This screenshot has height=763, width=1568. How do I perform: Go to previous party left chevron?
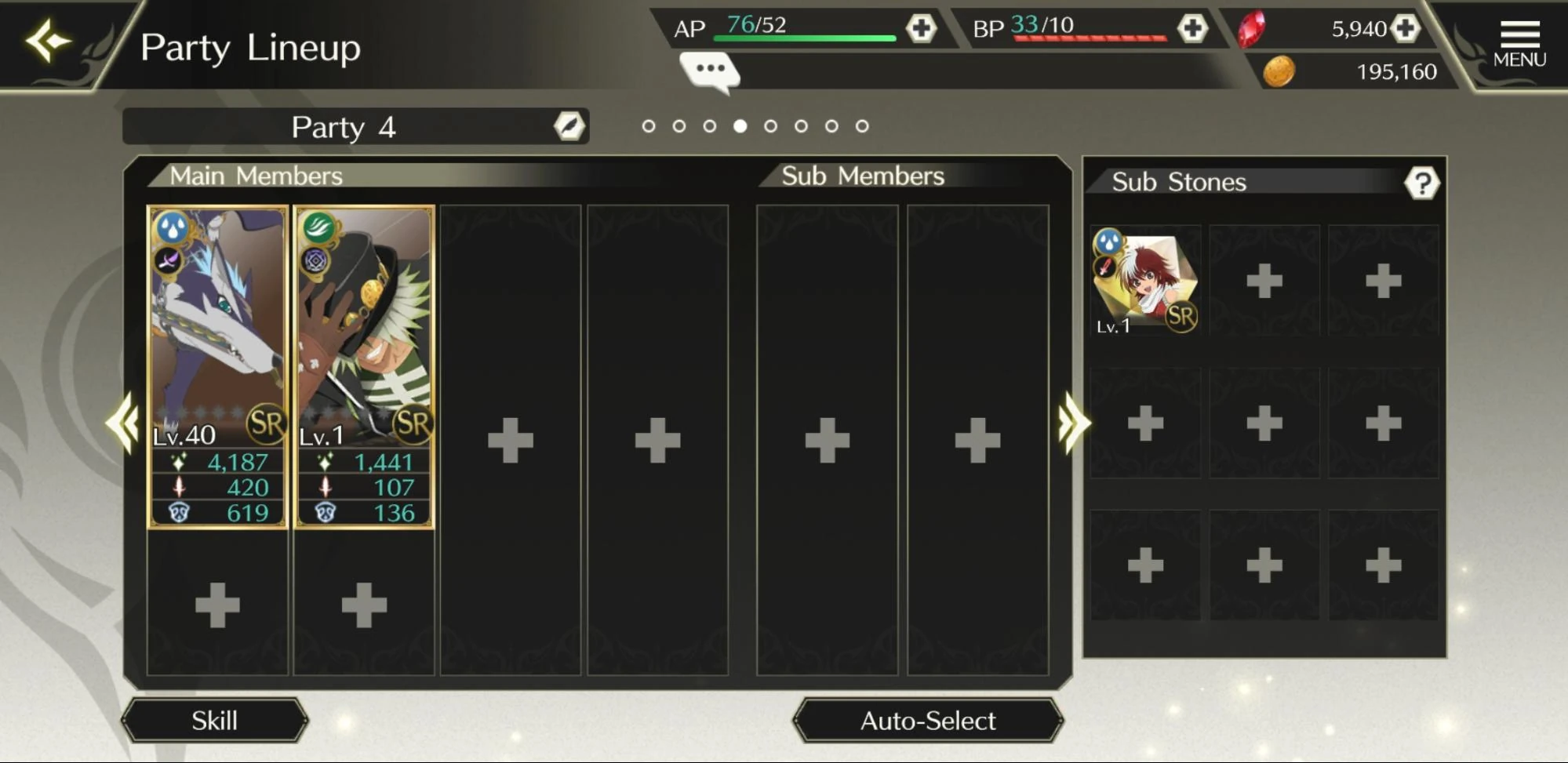tap(123, 423)
